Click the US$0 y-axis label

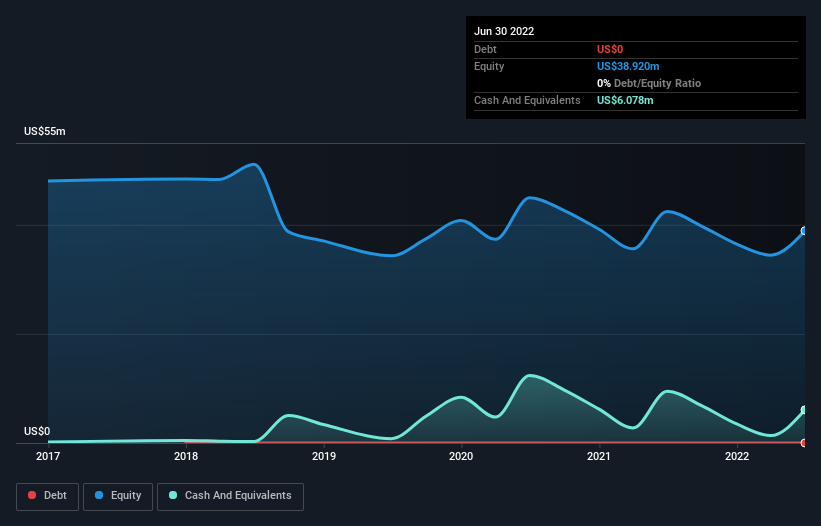coord(37,431)
